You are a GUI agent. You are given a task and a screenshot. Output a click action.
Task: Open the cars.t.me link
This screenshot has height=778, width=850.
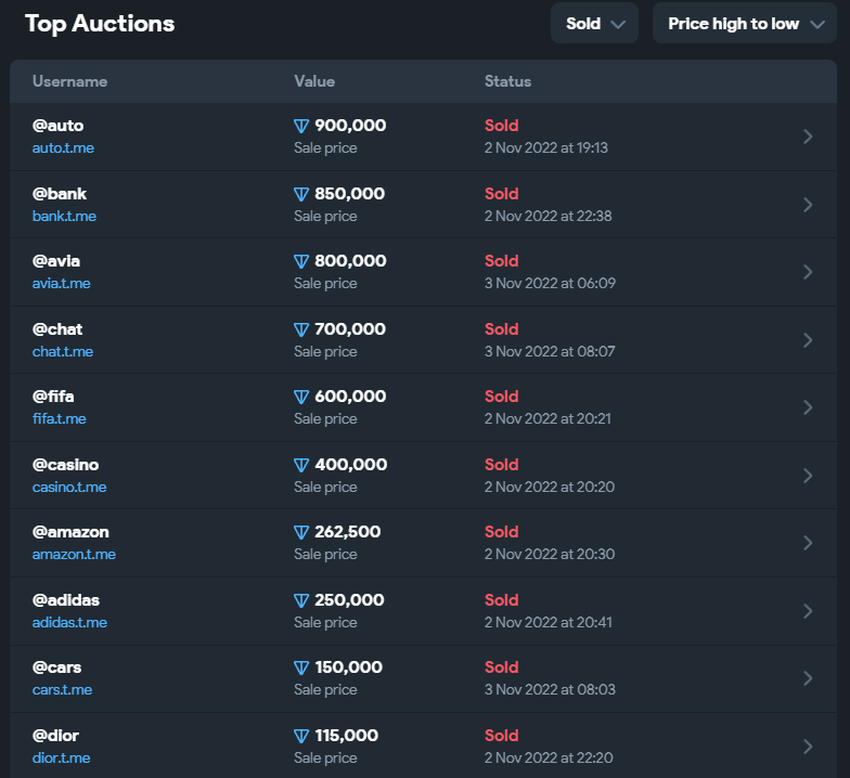62,689
